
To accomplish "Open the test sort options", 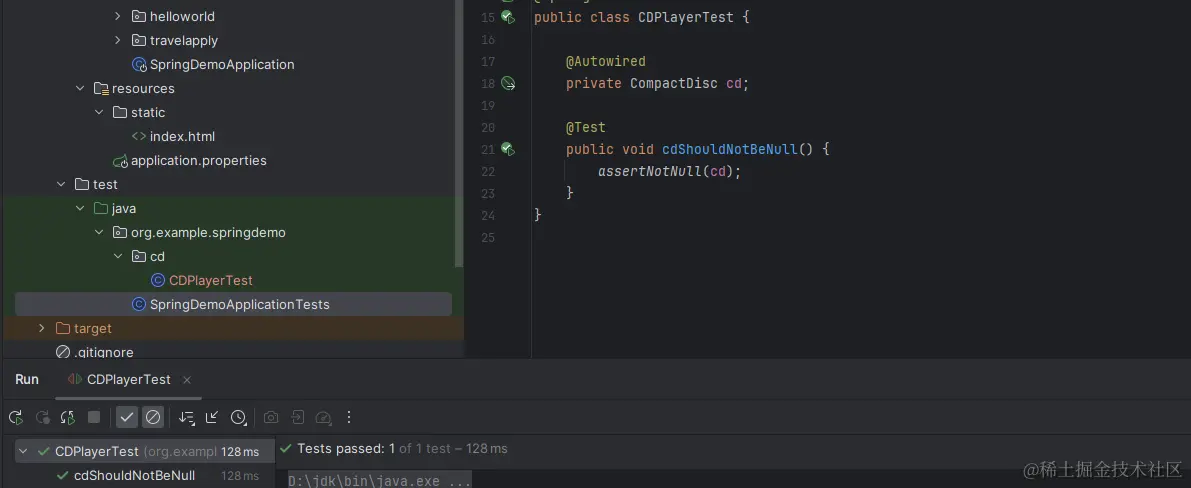I will coord(186,417).
